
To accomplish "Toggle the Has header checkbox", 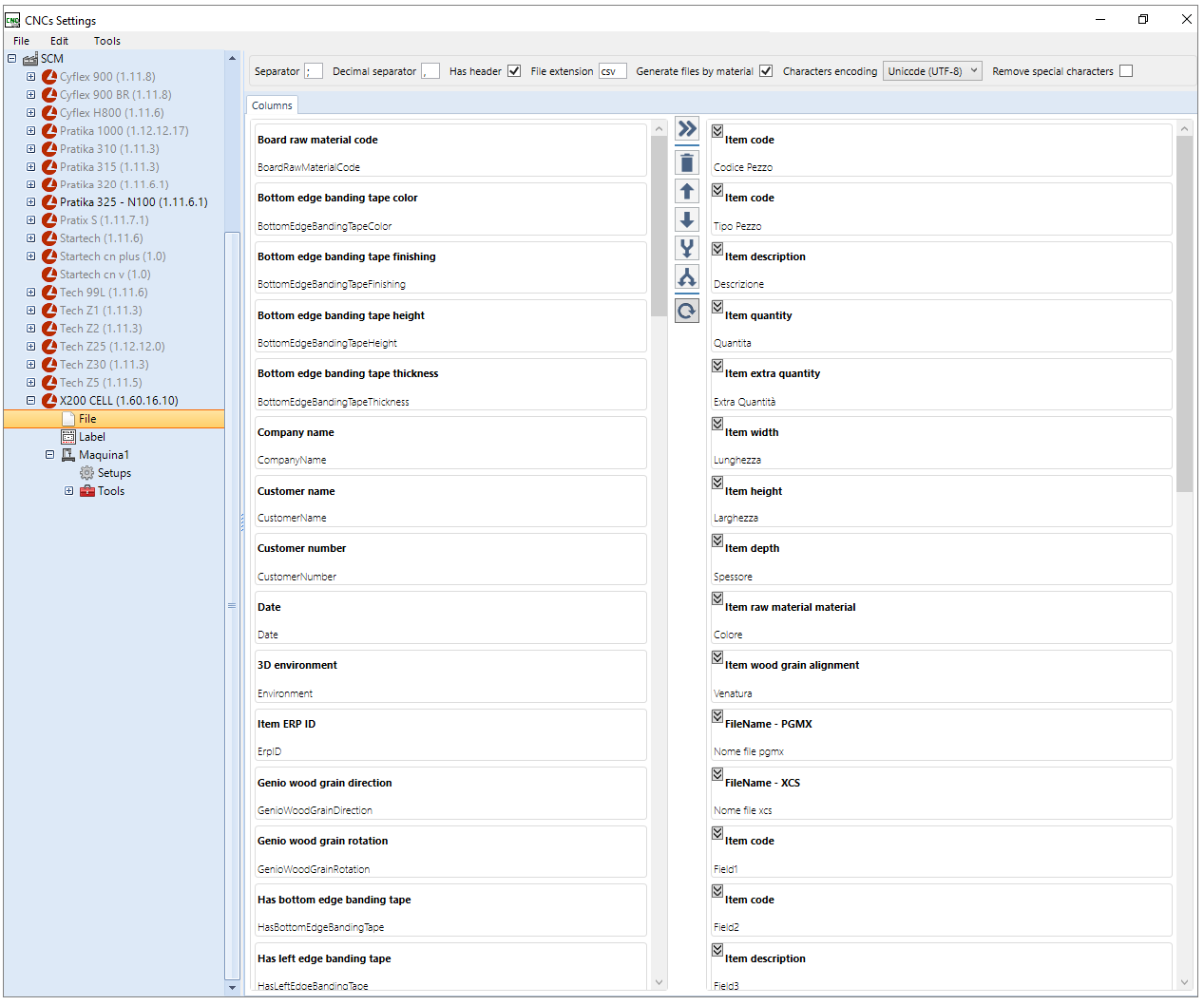I will 514,71.
